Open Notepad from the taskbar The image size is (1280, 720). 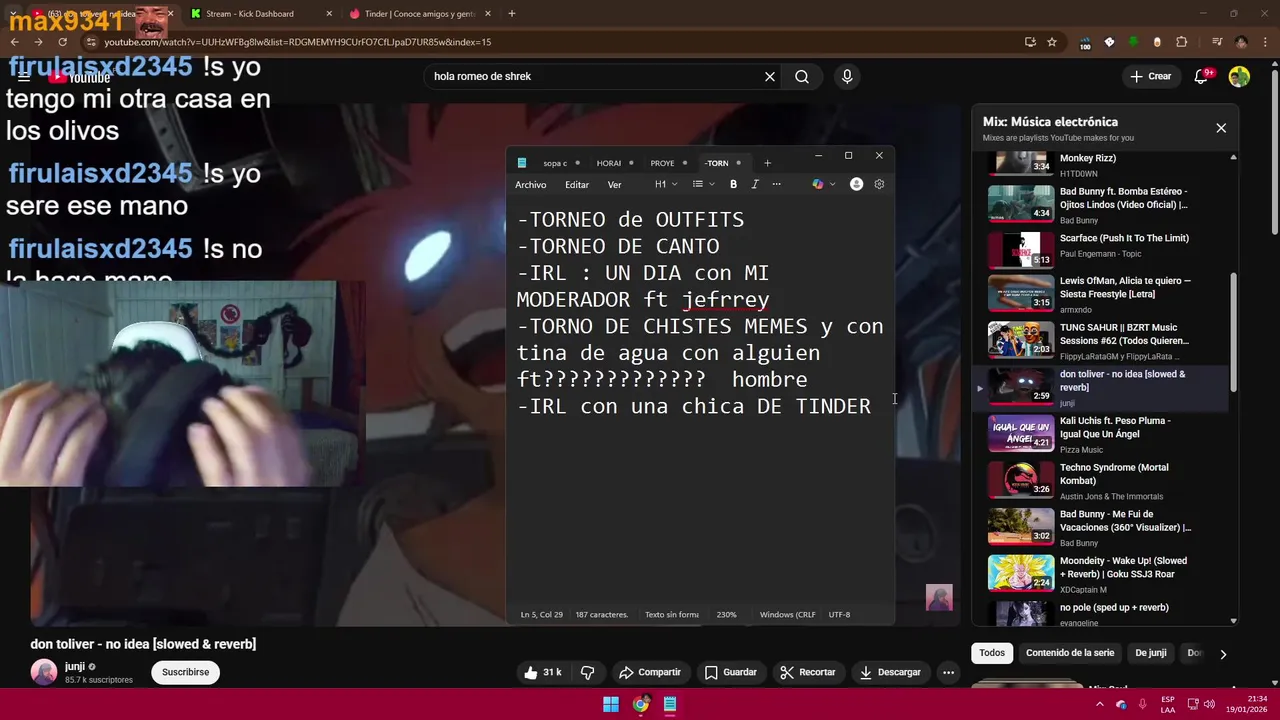click(670, 704)
